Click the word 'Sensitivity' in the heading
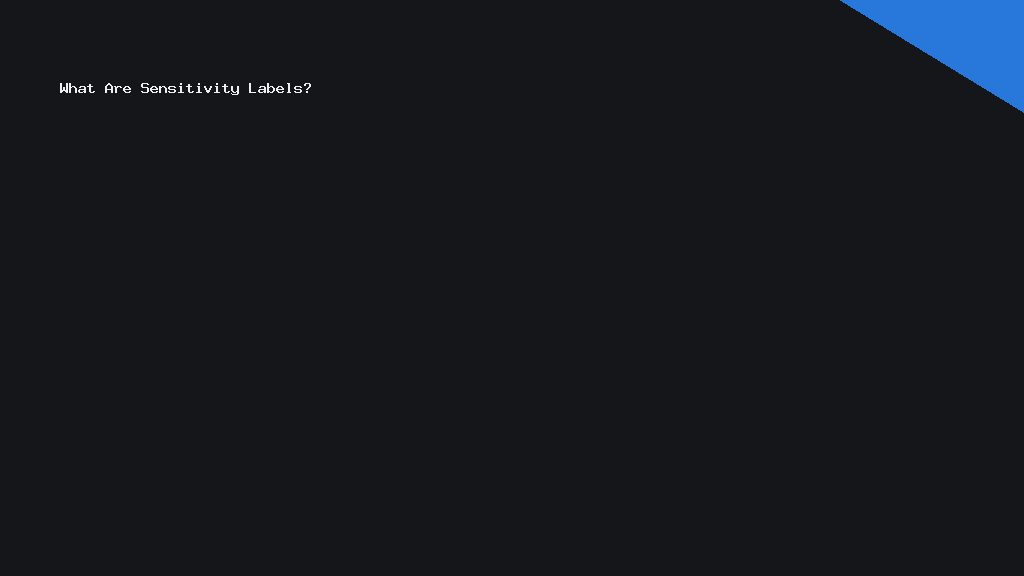1024x576 pixels. click(190, 89)
